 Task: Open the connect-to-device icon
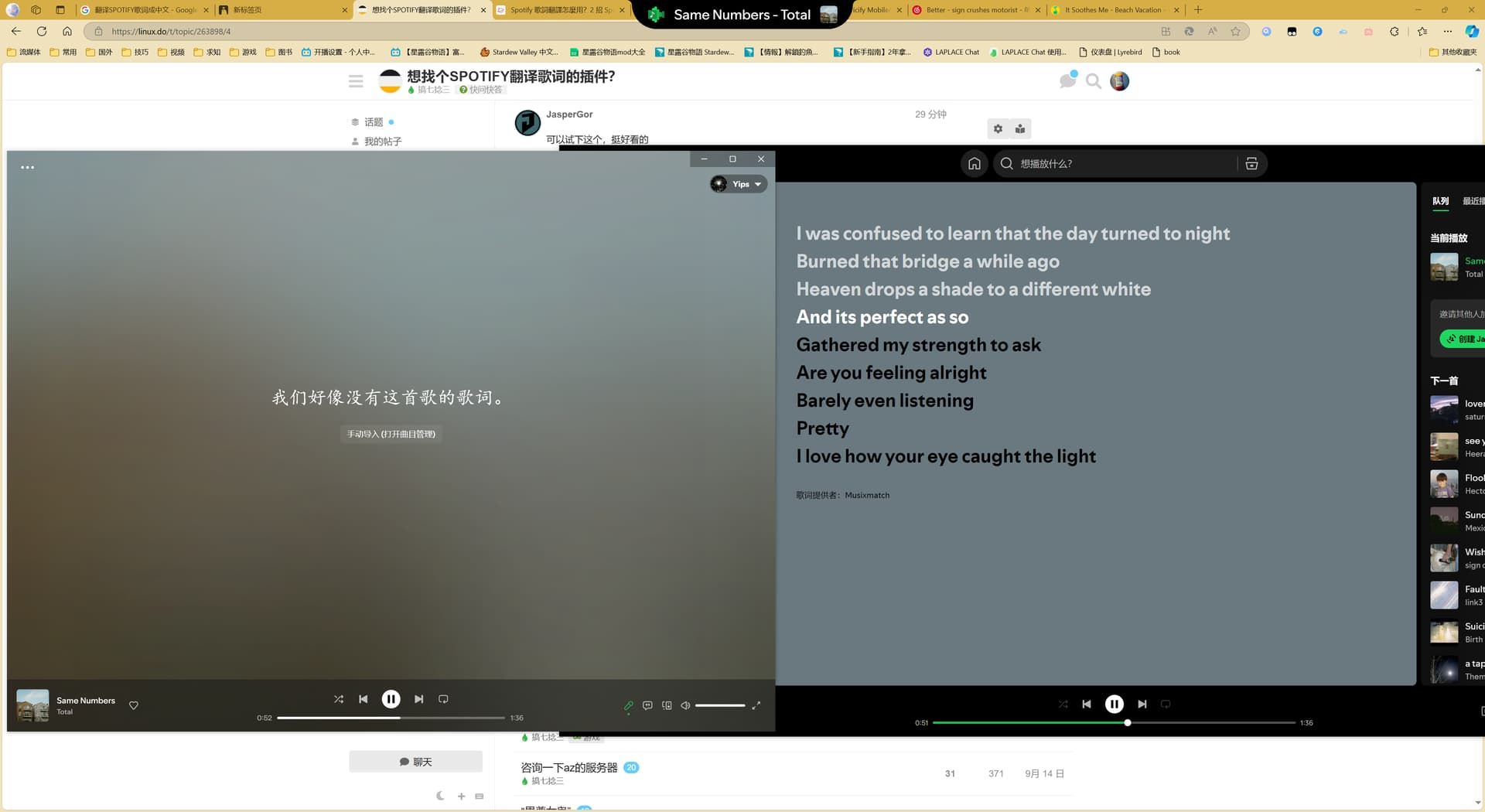(667, 705)
